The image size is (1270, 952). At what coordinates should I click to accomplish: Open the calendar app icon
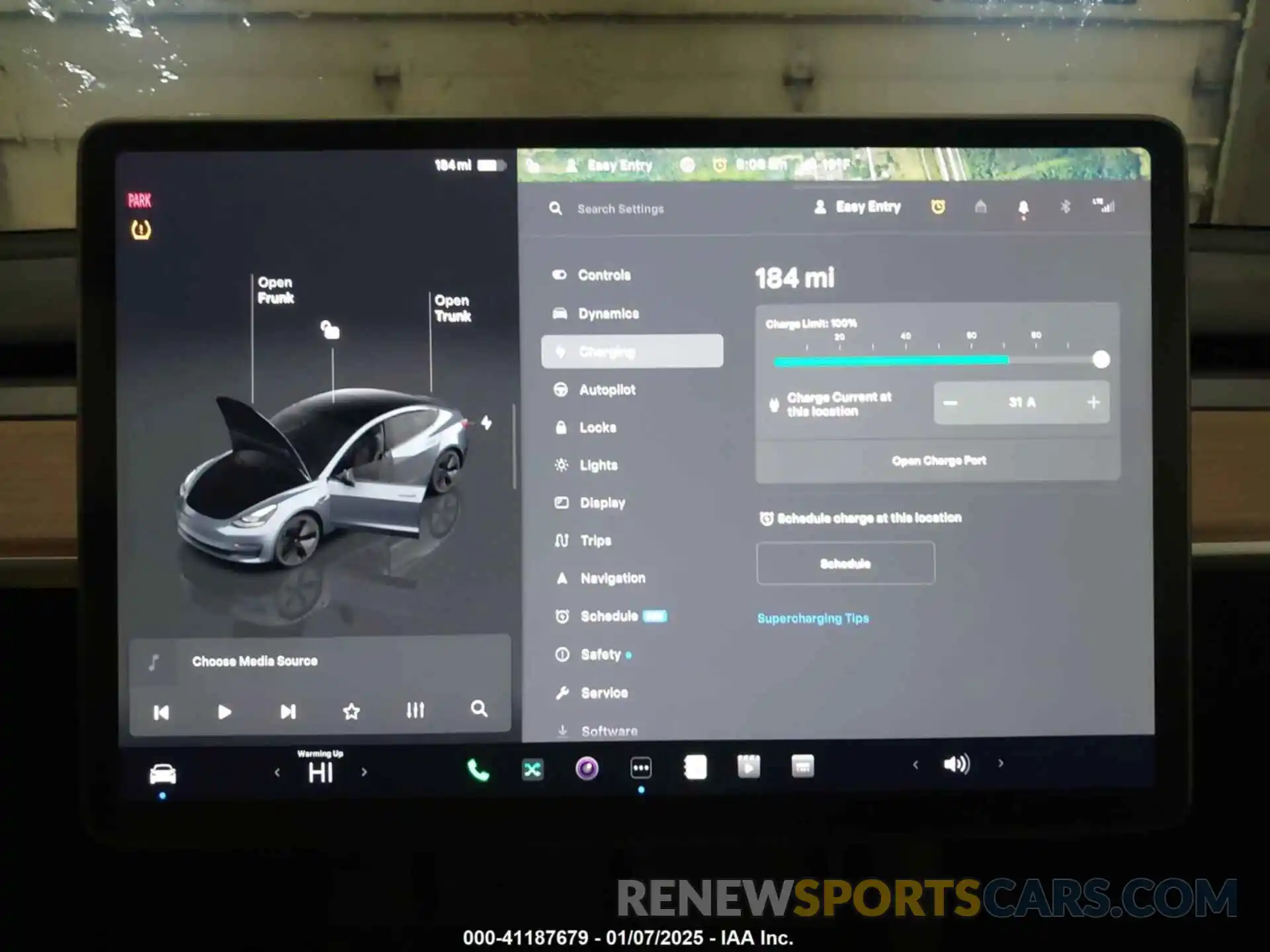tap(802, 766)
